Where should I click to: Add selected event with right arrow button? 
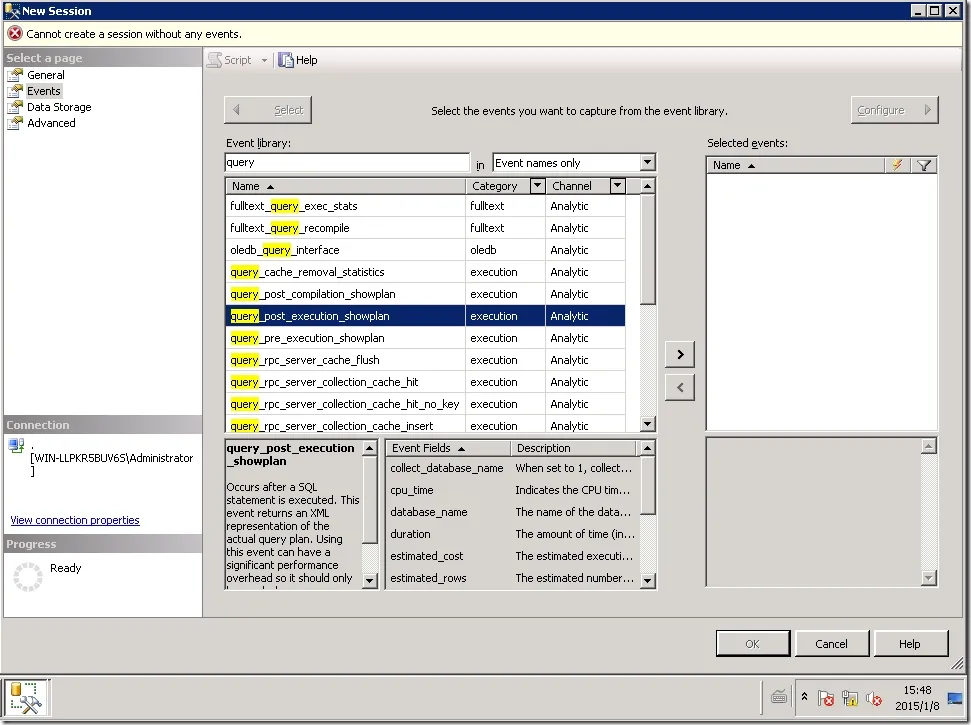(679, 354)
